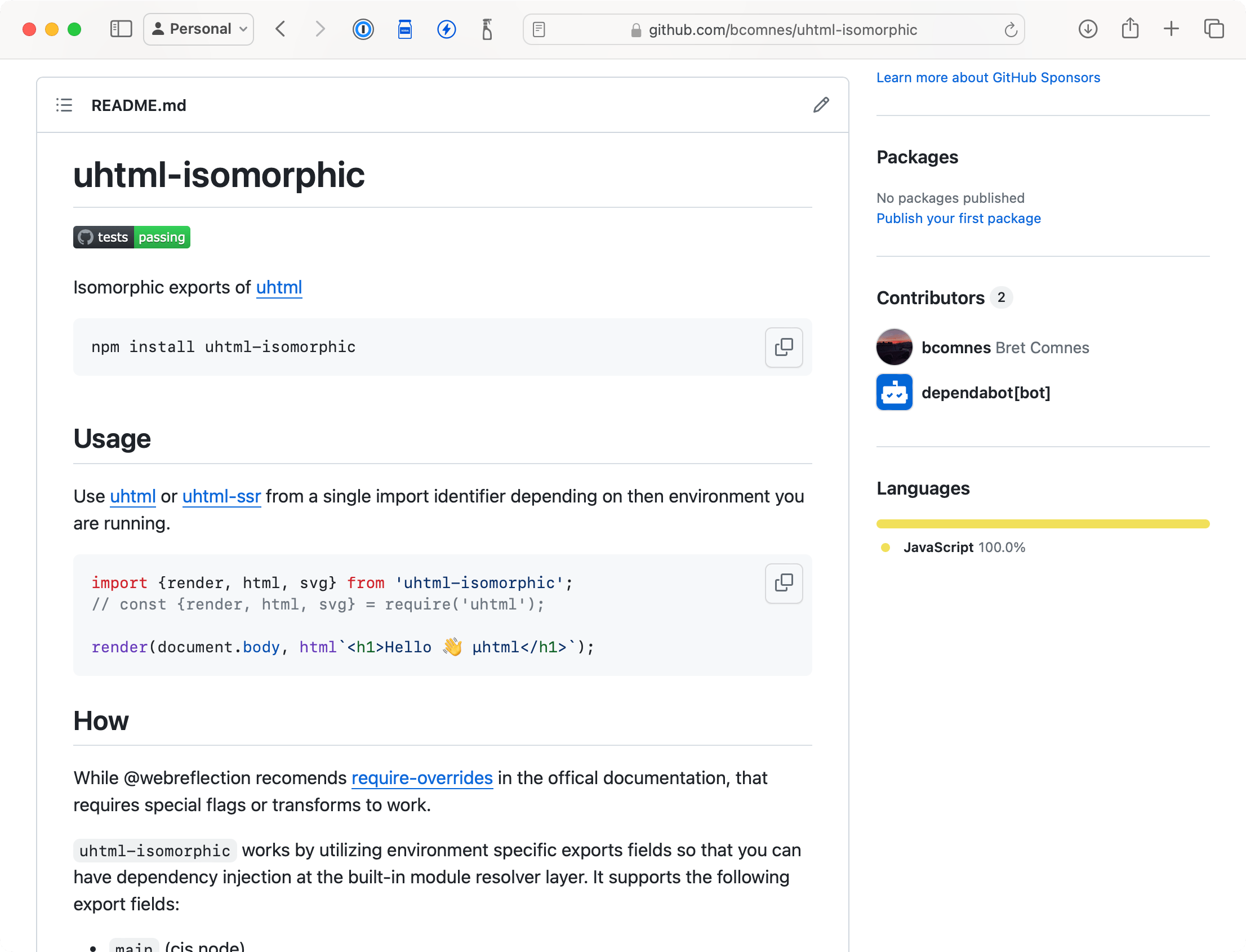
Task: Click Publish your first package
Action: pyautogui.click(x=958, y=219)
